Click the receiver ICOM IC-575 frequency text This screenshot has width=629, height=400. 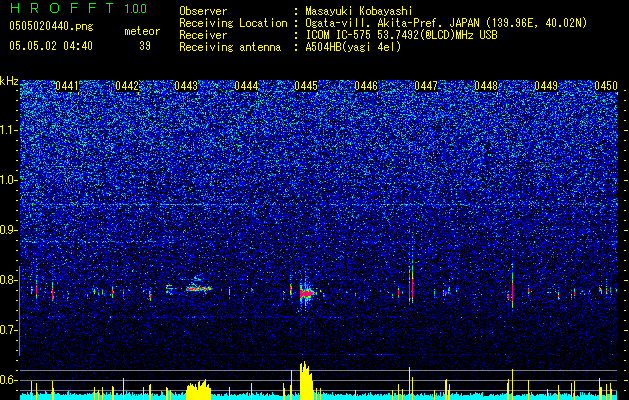pyautogui.click(x=401, y=35)
